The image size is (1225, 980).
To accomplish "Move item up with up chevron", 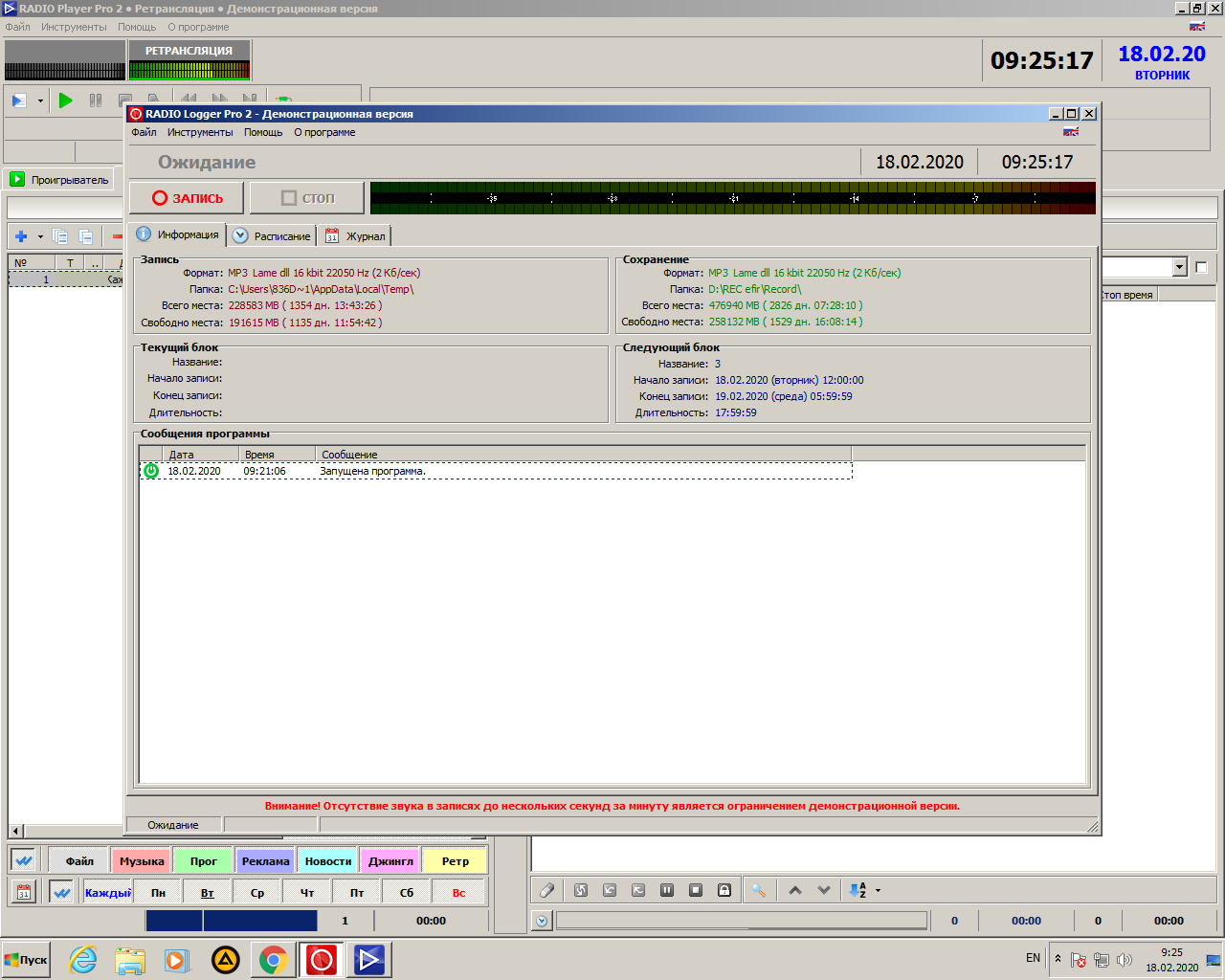I will (x=795, y=890).
